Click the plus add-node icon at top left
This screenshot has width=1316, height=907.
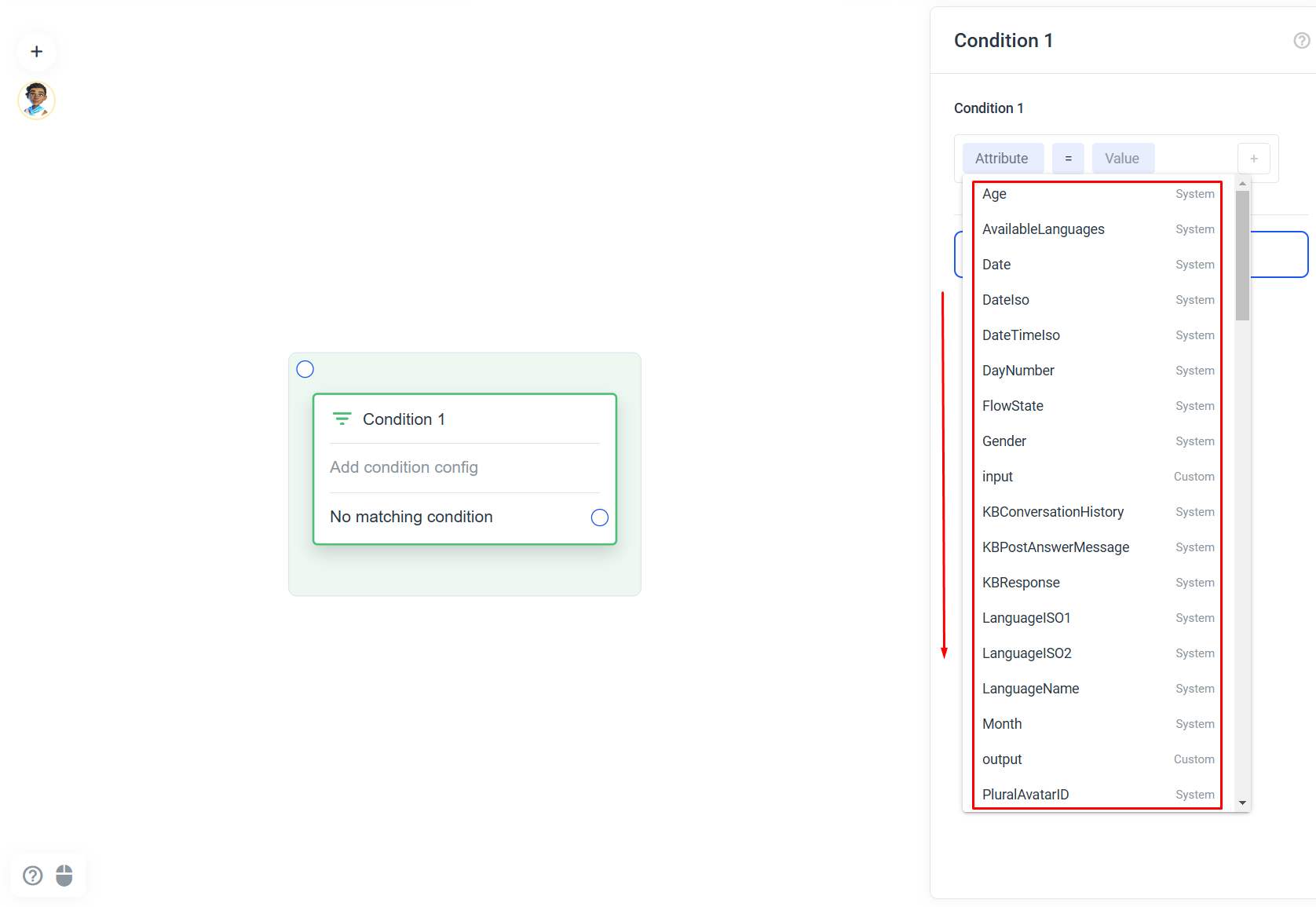(36, 52)
